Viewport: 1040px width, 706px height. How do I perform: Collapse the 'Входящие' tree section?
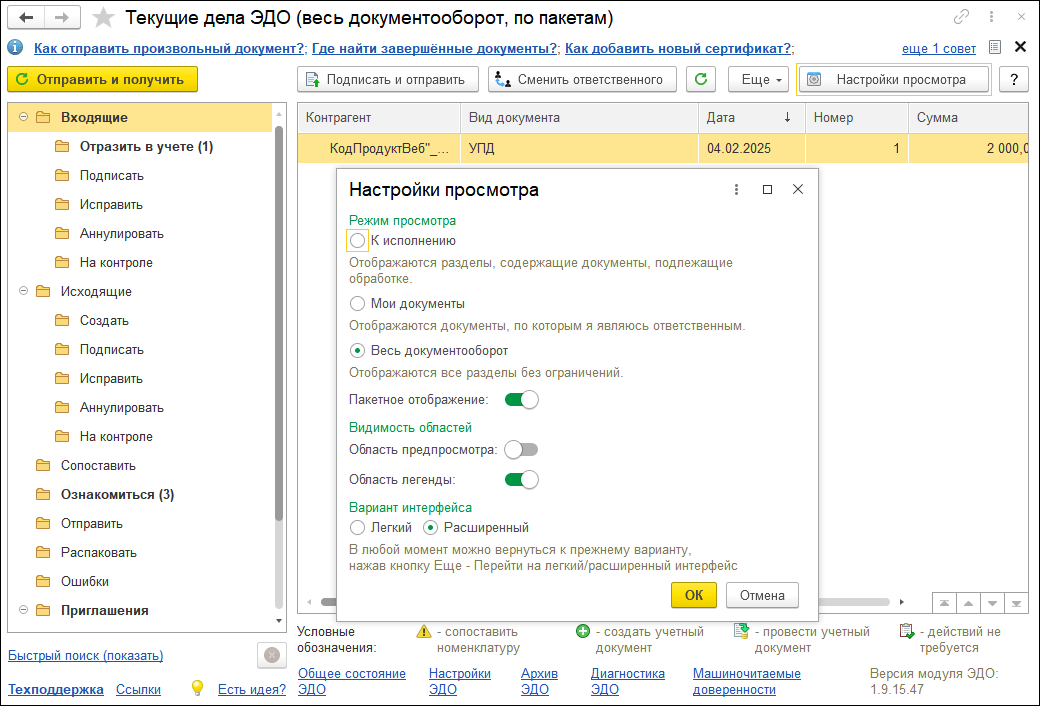tap(23, 117)
